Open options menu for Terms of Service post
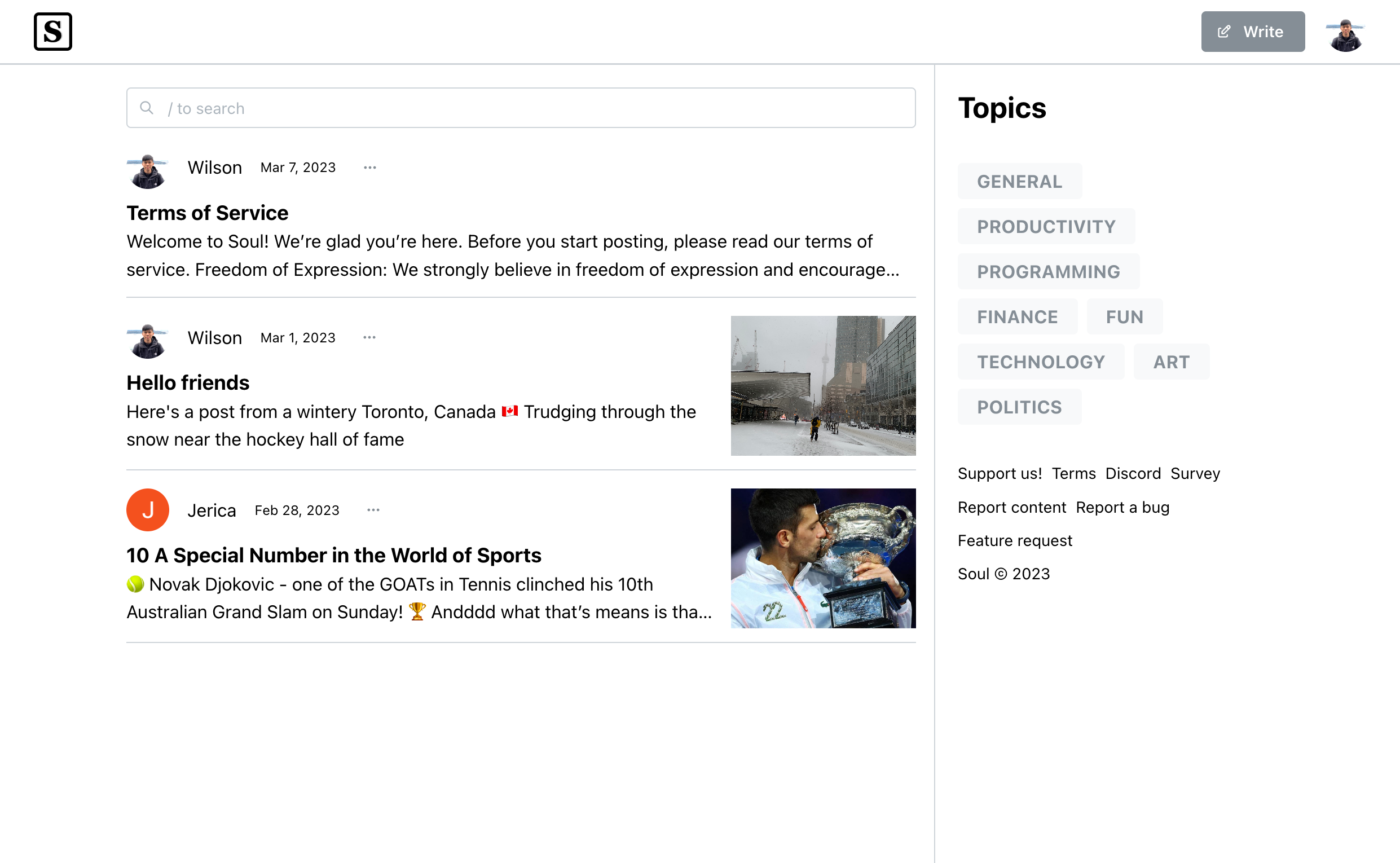The height and width of the screenshot is (863, 1400). tap(370, 167)
